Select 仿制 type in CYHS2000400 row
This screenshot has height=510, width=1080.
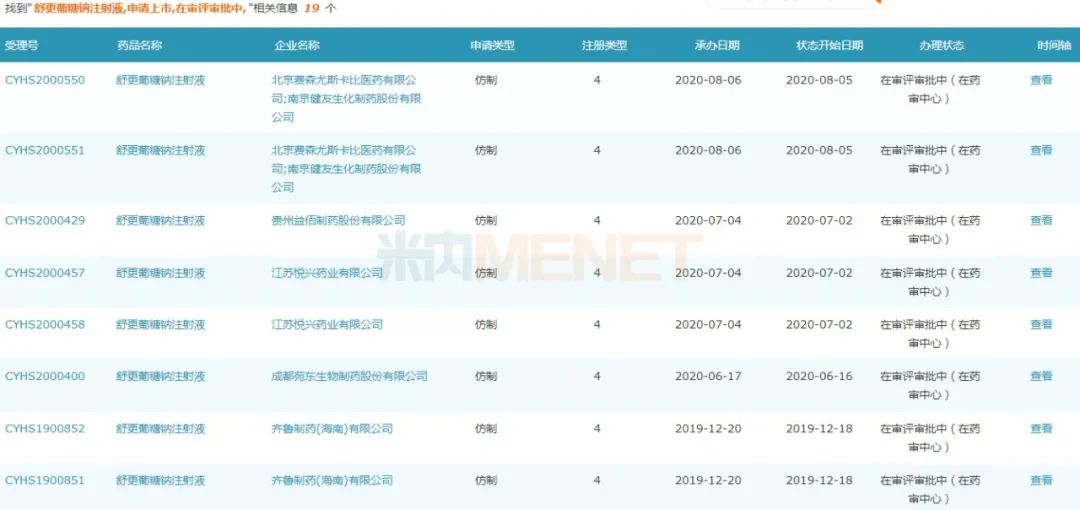coord(486,376)
